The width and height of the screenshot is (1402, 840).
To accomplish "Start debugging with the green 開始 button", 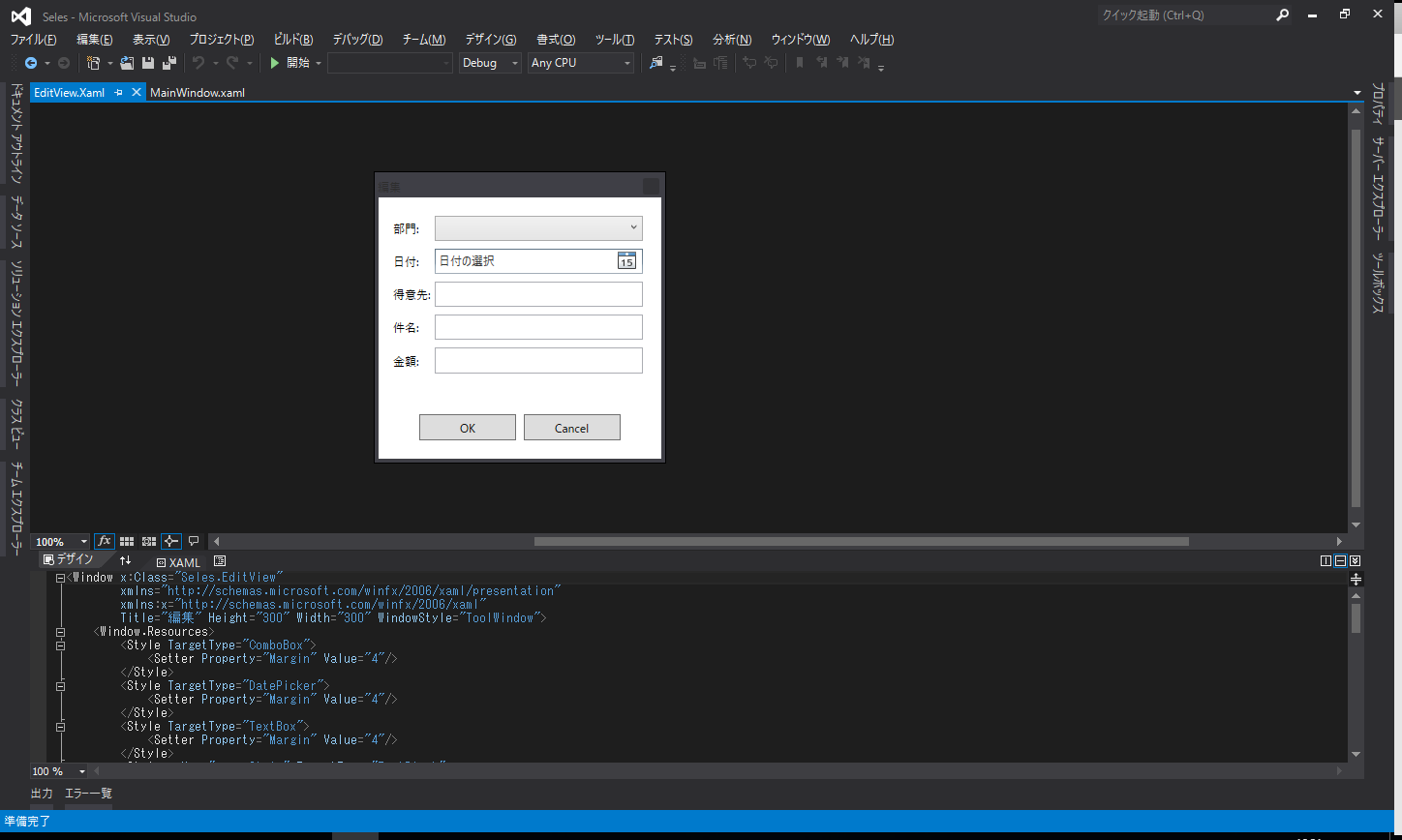I will (290, 63).
